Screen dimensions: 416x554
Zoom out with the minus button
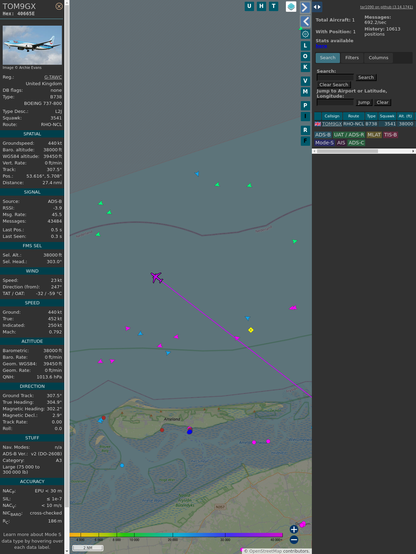click(294, 540)
